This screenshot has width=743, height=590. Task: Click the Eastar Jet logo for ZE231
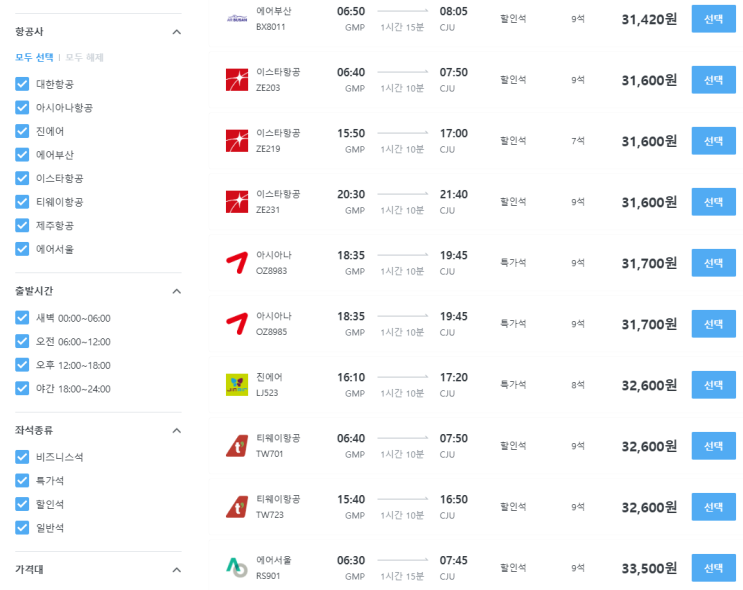(x=237, y=202)
